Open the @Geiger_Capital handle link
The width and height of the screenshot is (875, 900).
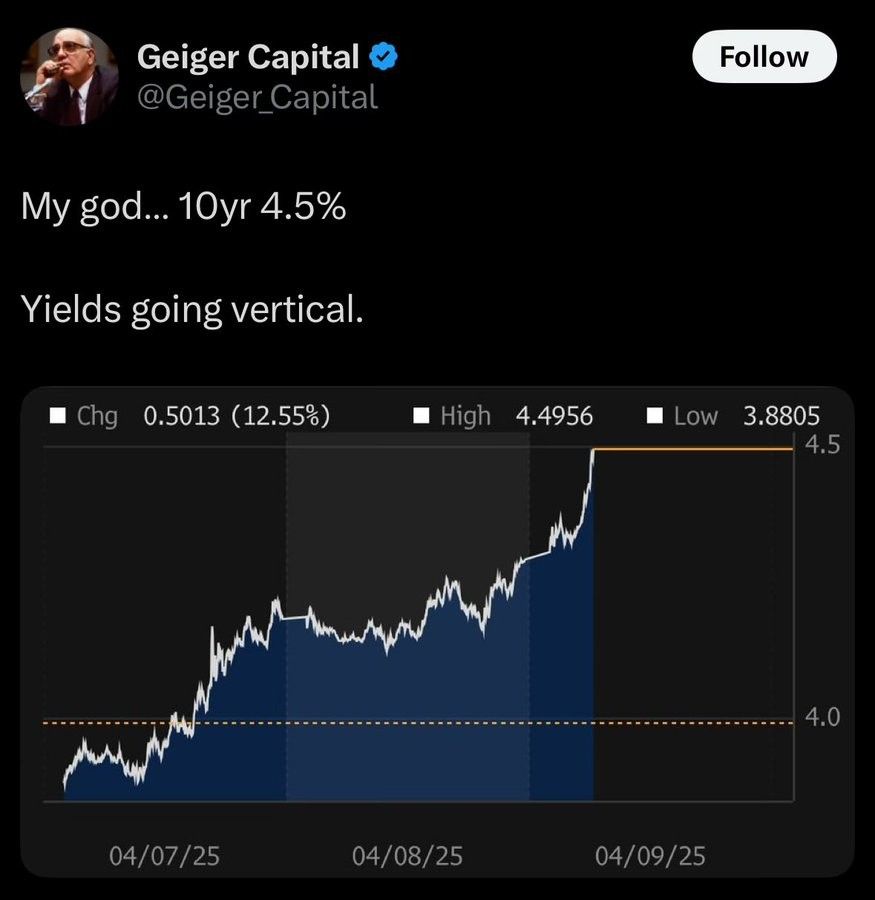click(x=257, y=97)
